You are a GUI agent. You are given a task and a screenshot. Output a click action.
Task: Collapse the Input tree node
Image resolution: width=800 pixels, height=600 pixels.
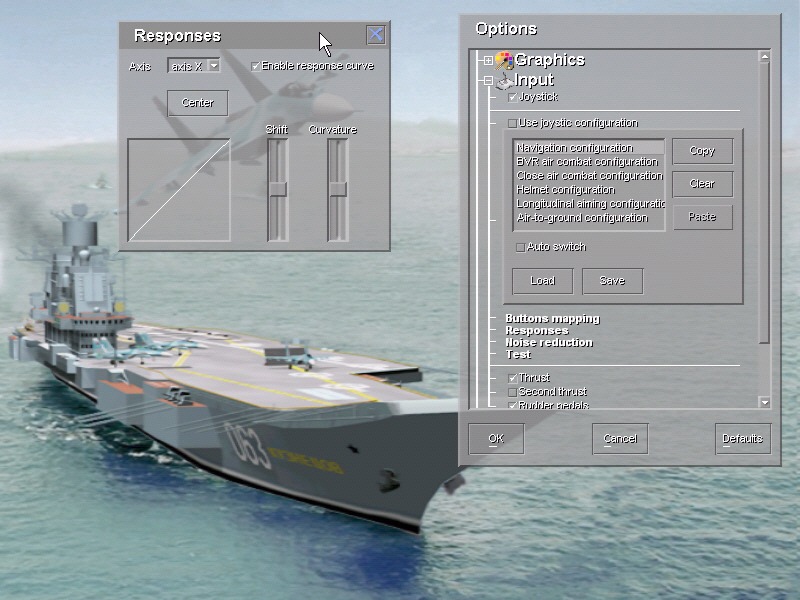coord(488,81)
